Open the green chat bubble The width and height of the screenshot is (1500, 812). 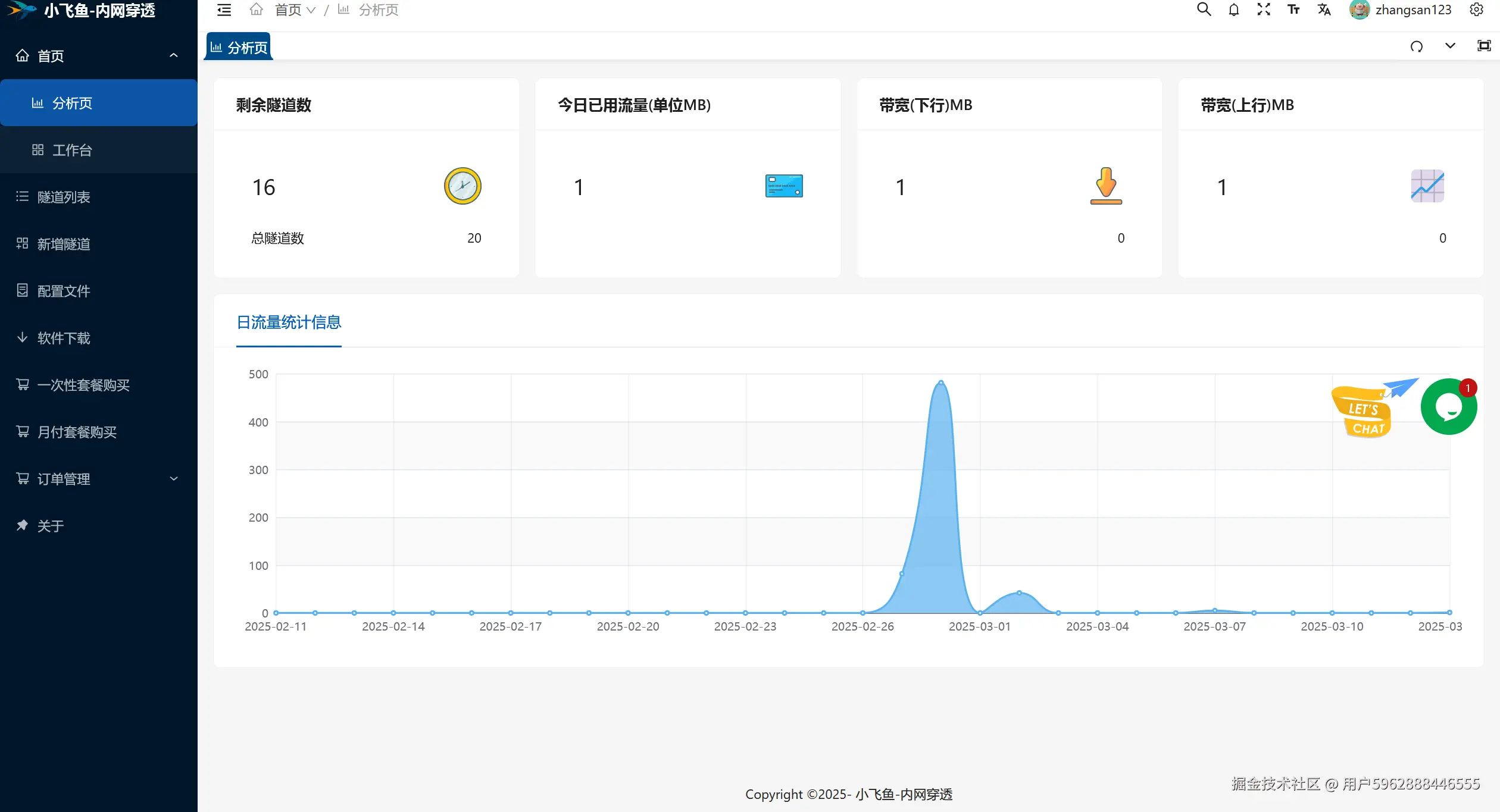click(1448, 407)
